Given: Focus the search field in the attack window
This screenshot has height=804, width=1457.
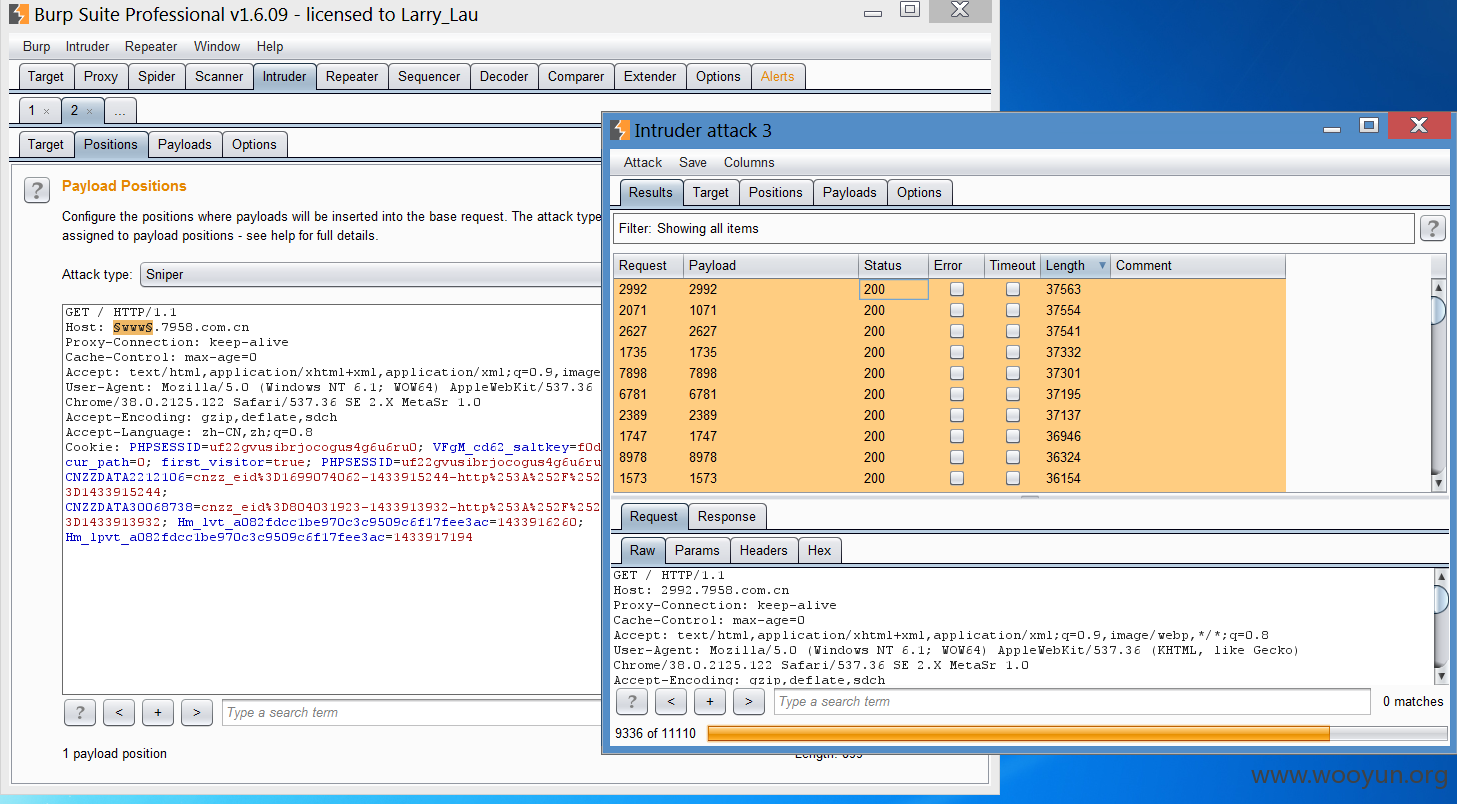Looking at the screenshot, I should [x=1072, y=701].
